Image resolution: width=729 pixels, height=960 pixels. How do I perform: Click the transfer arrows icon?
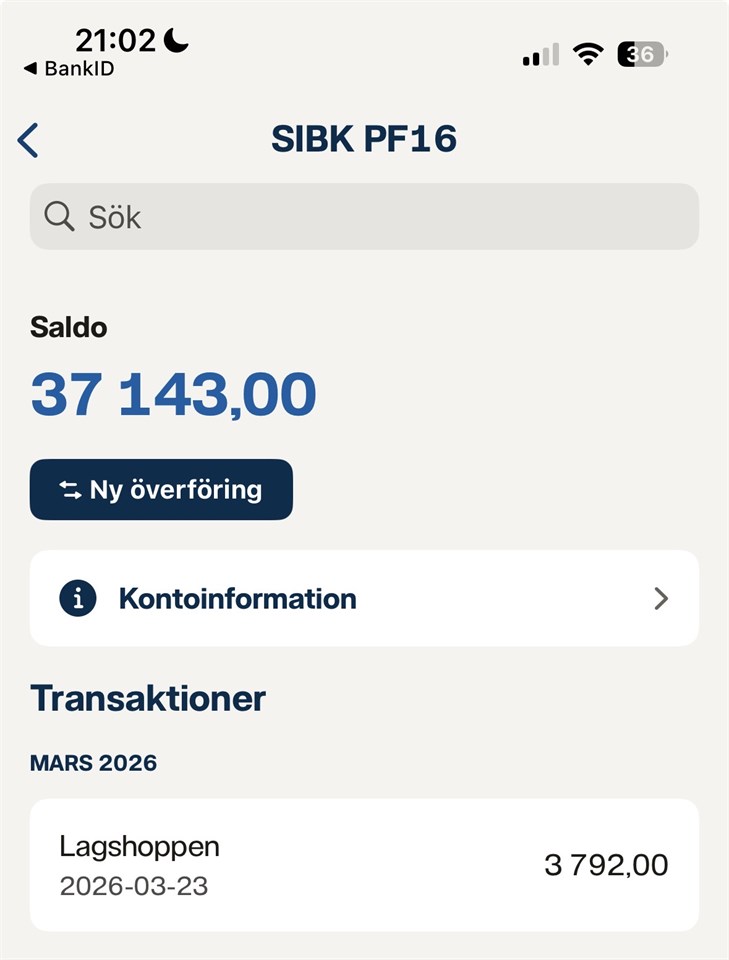70,490
